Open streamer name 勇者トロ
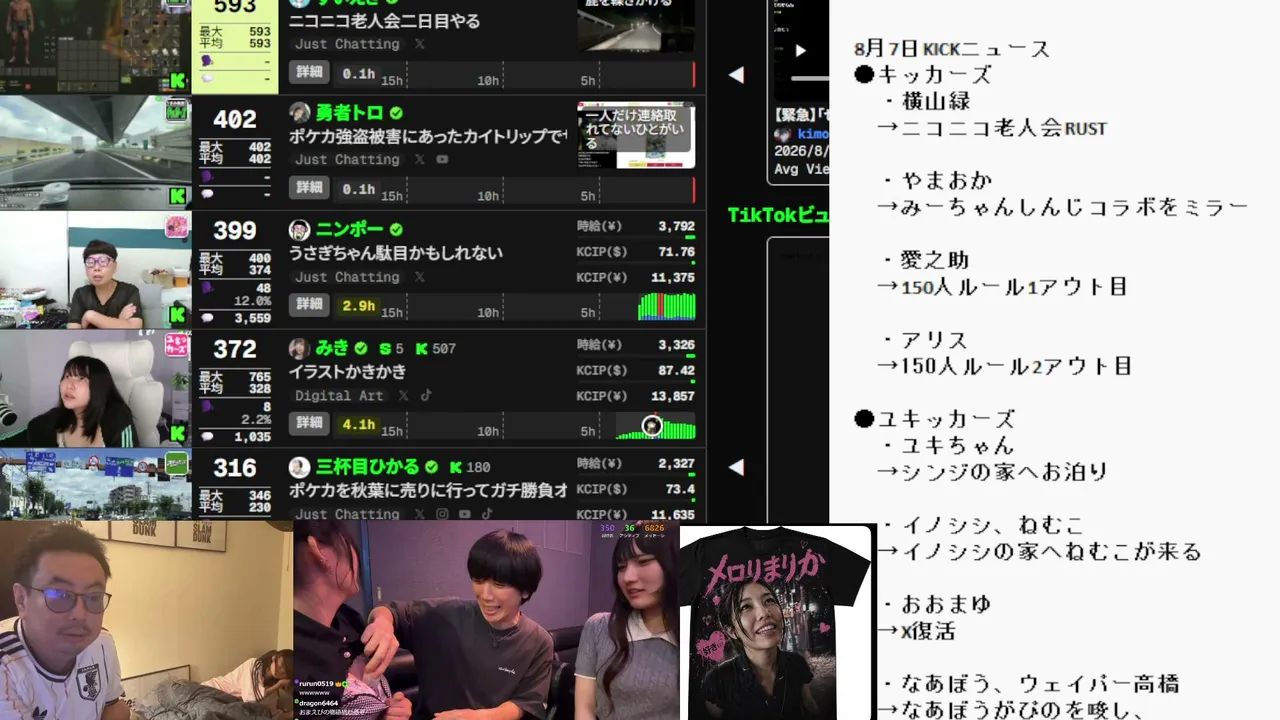This screenshot has width=1280, height=720. click(x=350, y=113)
